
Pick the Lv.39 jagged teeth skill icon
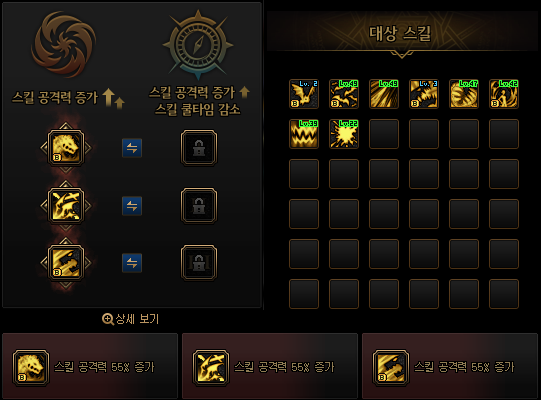(x=304, y=134)
